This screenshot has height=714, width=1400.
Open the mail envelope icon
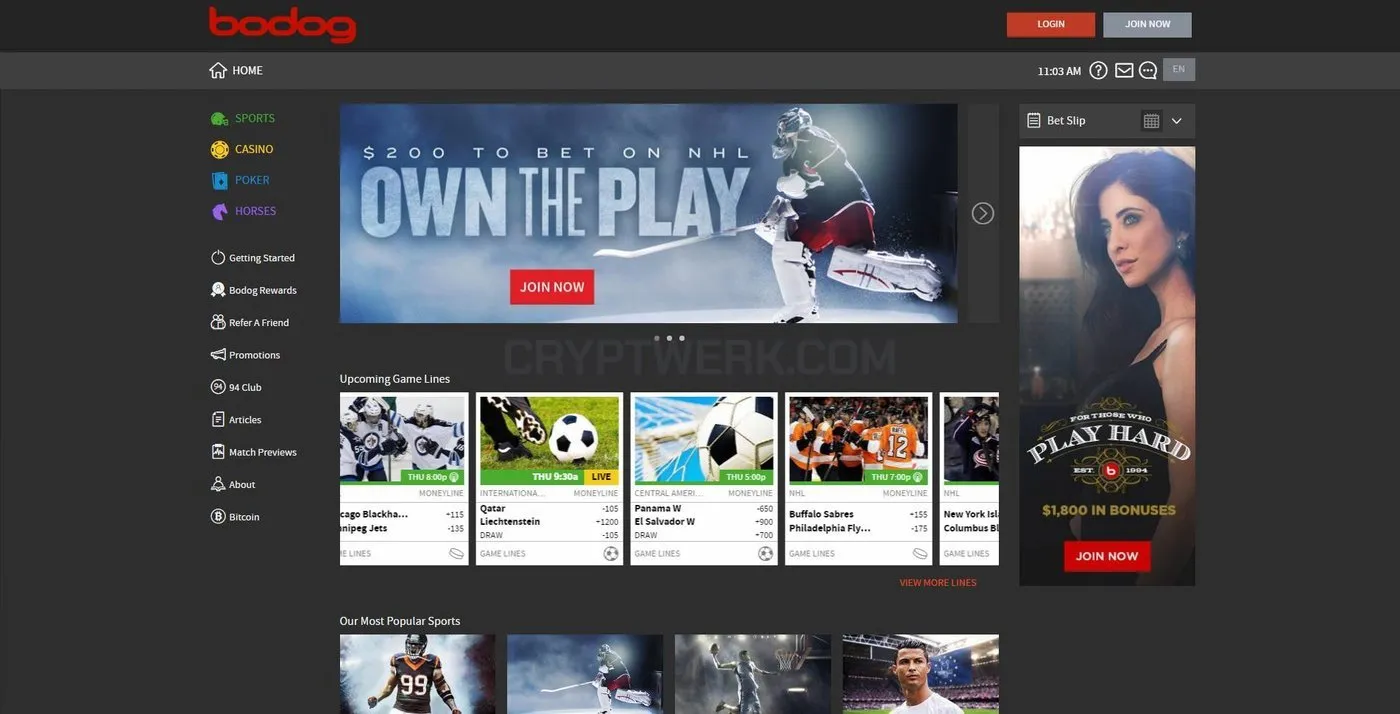coord(1124,70)
